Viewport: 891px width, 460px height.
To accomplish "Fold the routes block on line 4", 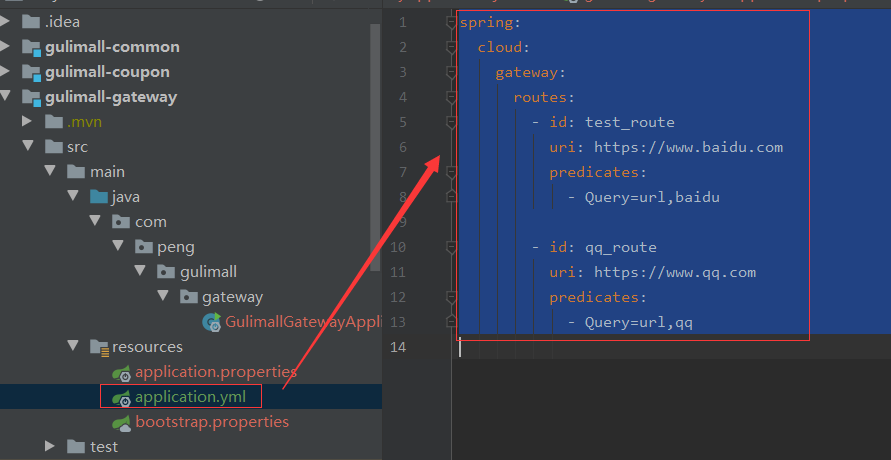I will tap(451, 97).
